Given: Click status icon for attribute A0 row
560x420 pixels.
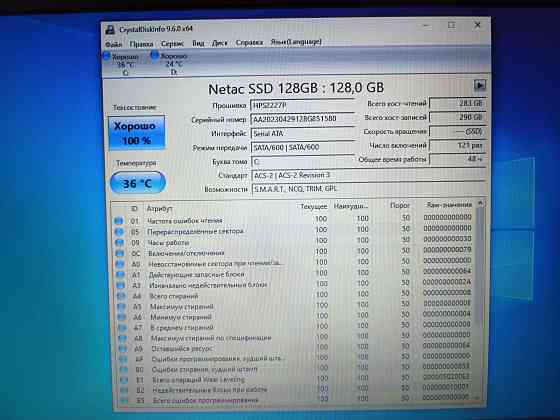Looking at the screenshot, I should click(120, 264).
